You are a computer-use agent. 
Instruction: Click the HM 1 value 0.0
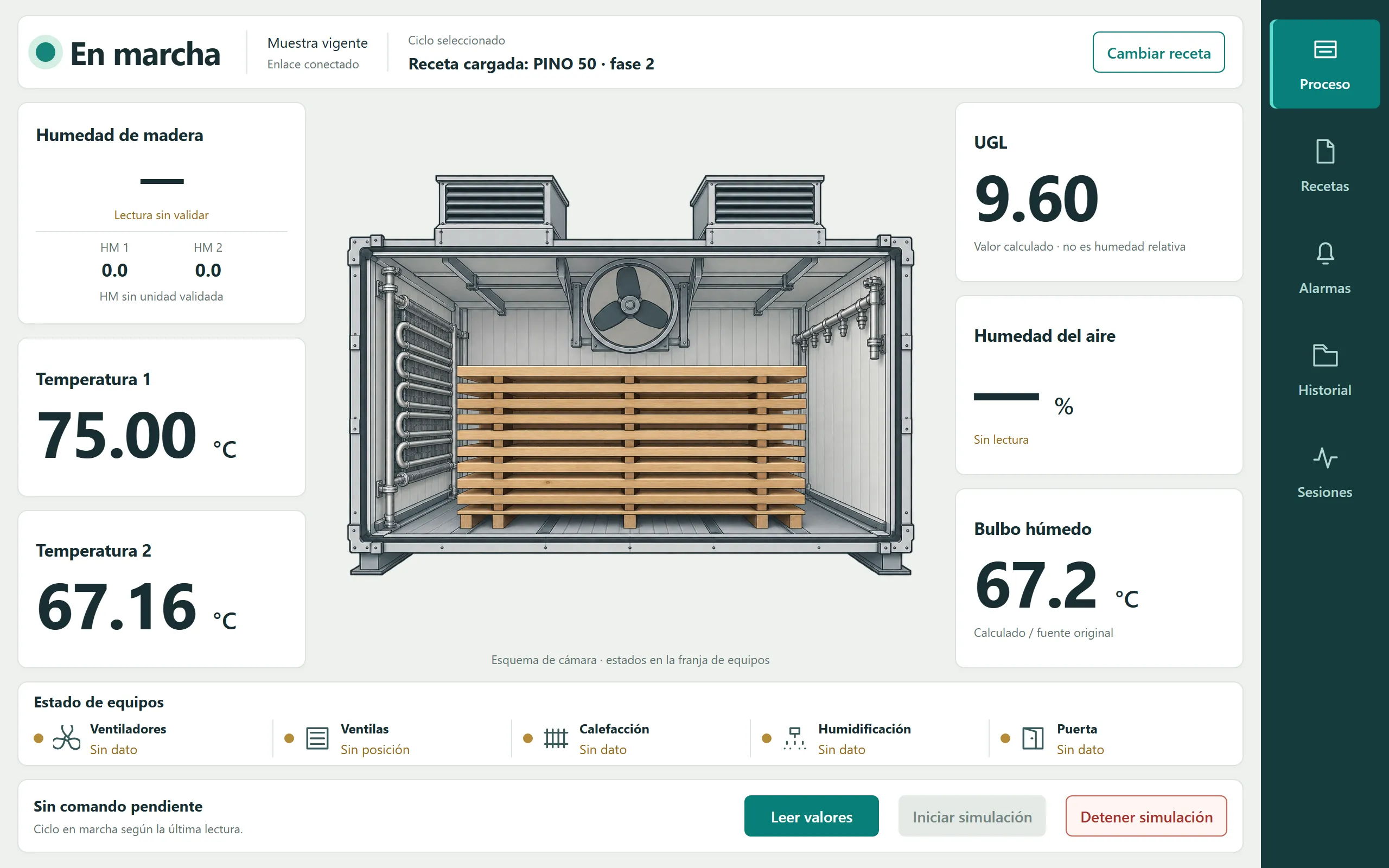click(x=114, y=270)
